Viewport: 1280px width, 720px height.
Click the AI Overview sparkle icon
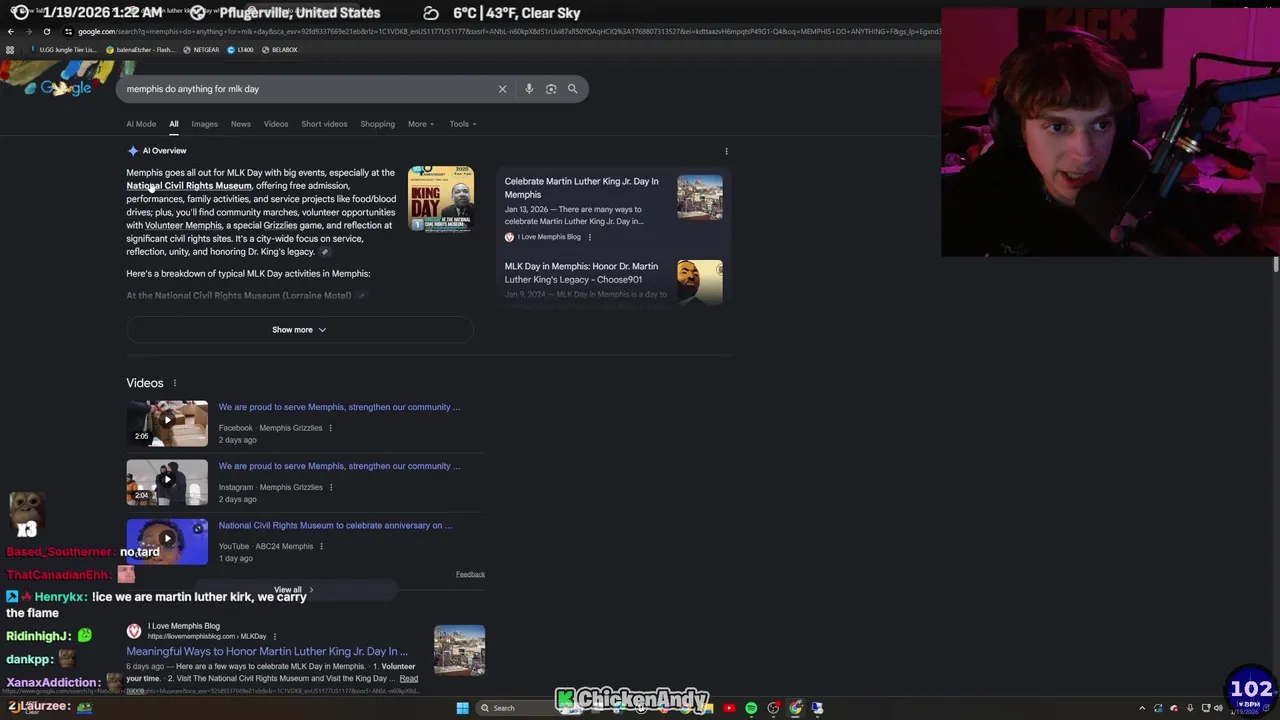pos(133,151)
